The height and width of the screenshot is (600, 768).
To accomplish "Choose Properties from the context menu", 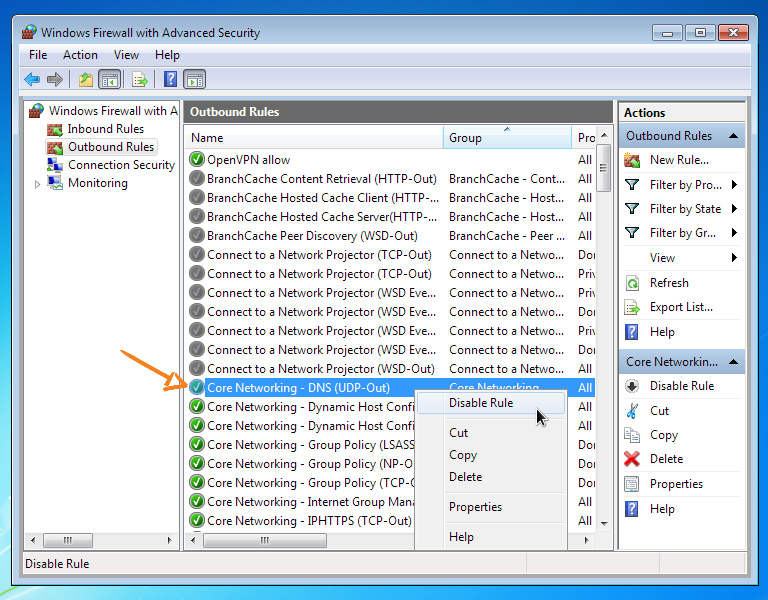I will tap(475, 507).
